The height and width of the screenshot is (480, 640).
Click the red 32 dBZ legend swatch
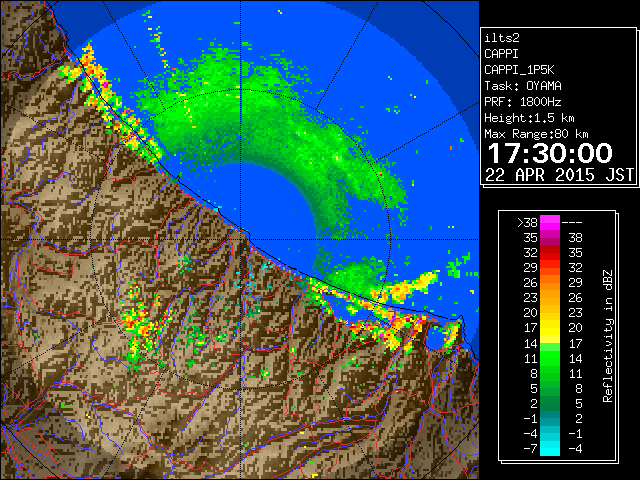tap(550, 253)
